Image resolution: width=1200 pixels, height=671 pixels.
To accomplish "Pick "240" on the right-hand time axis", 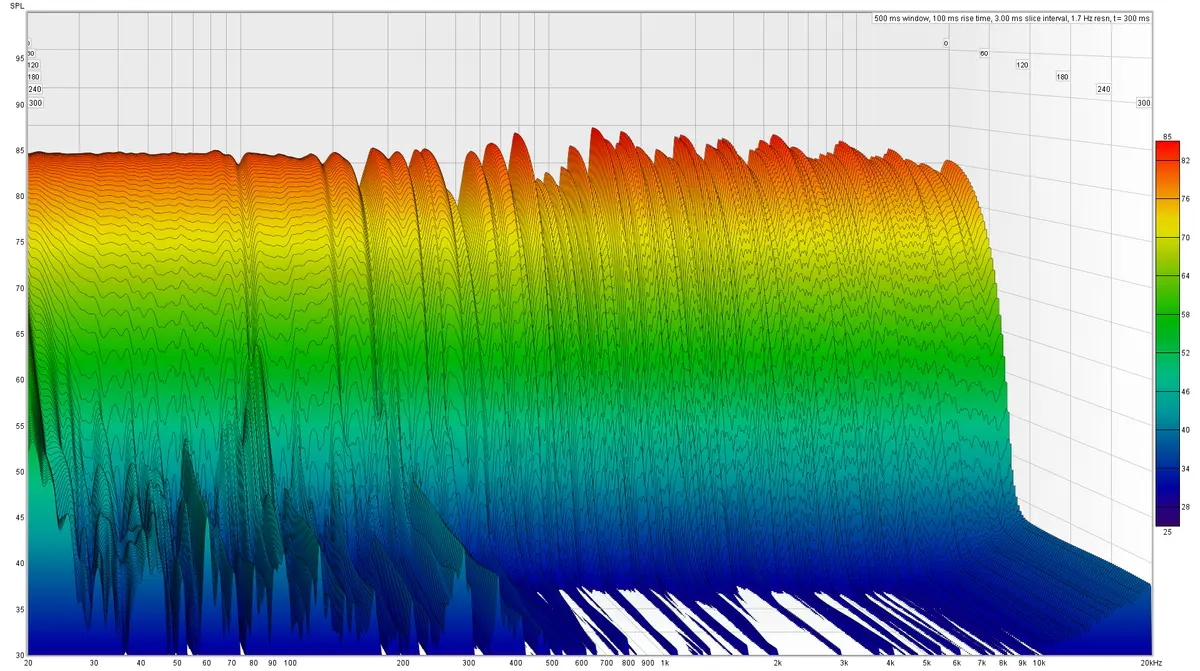I will tap(1104, 89).
